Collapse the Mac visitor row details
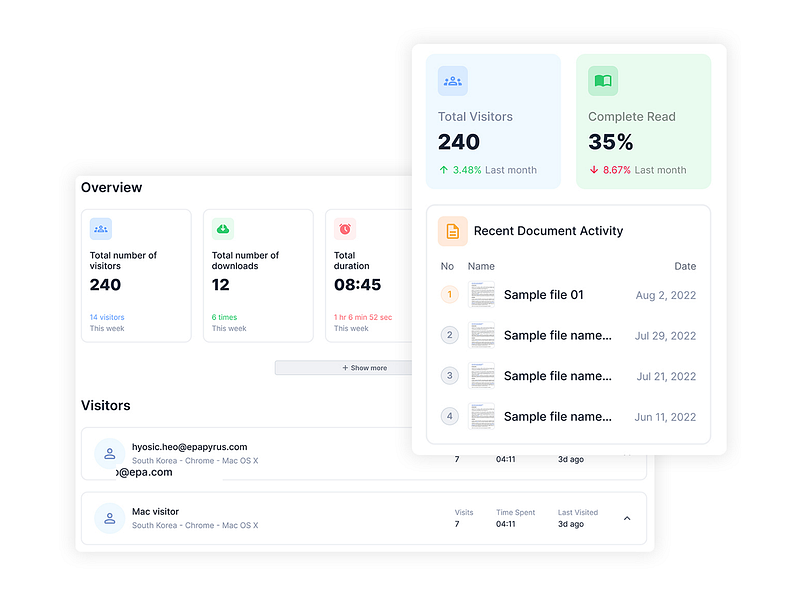Image resolution: width=800 pixels, height=600 pixels. pyautogui.click(x=627, y=518)
